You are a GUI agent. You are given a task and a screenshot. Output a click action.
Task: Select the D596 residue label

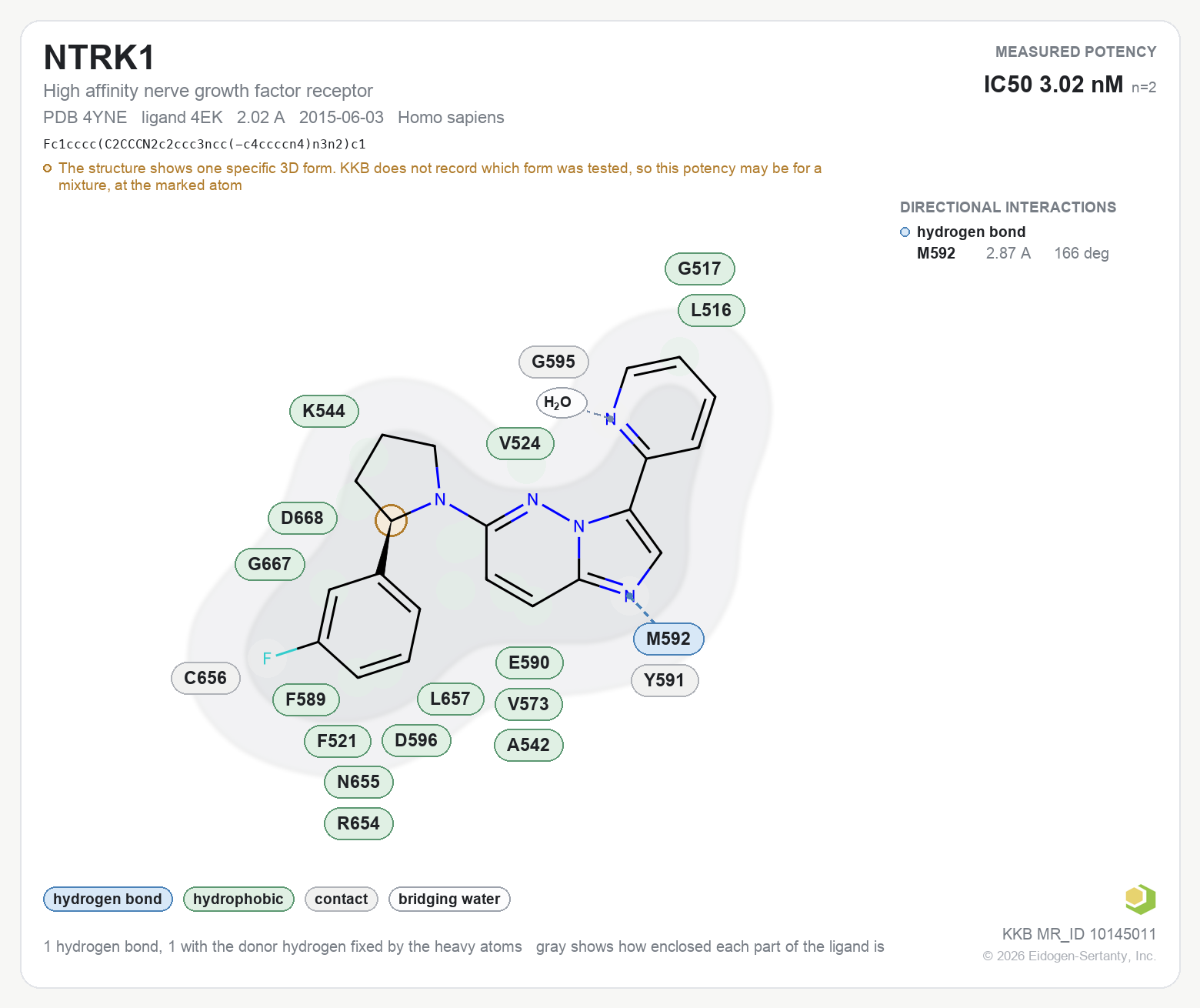tap(416, 740)
